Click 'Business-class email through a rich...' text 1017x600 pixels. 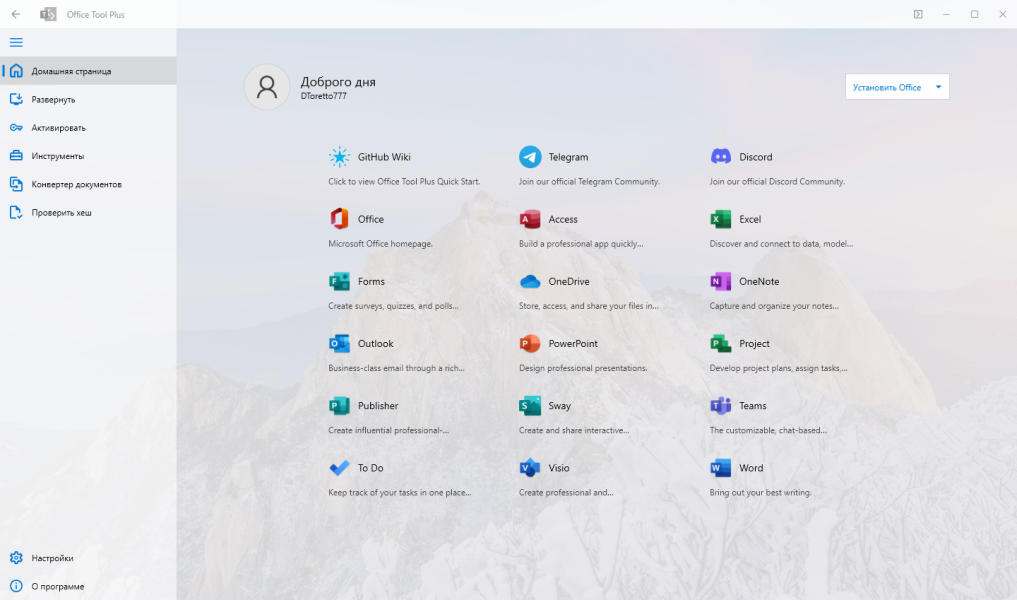click(x=396, y=368)
